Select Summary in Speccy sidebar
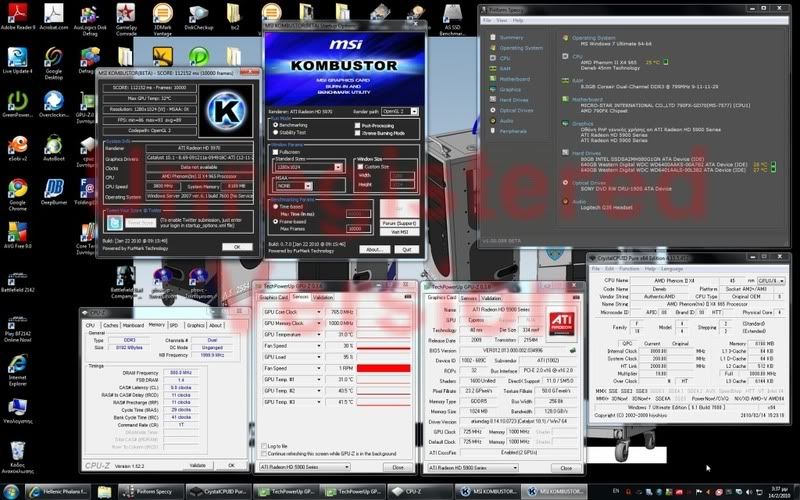This screenshot has width=800, height=500. (511, 38)
